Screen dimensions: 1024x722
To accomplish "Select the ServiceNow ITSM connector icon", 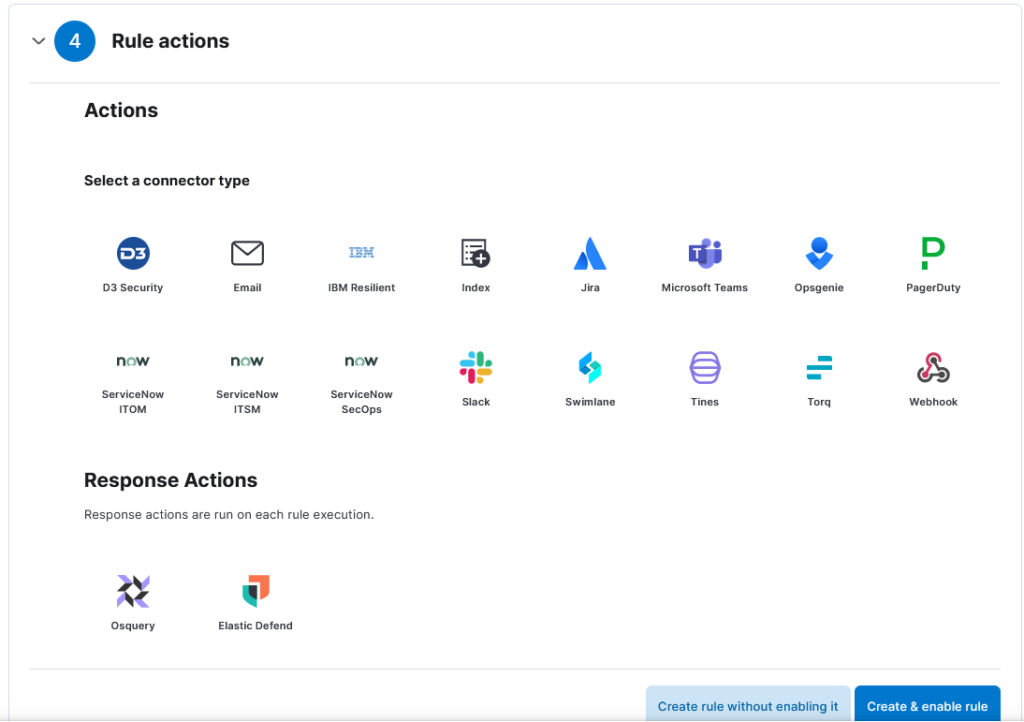I will (248, 361).
